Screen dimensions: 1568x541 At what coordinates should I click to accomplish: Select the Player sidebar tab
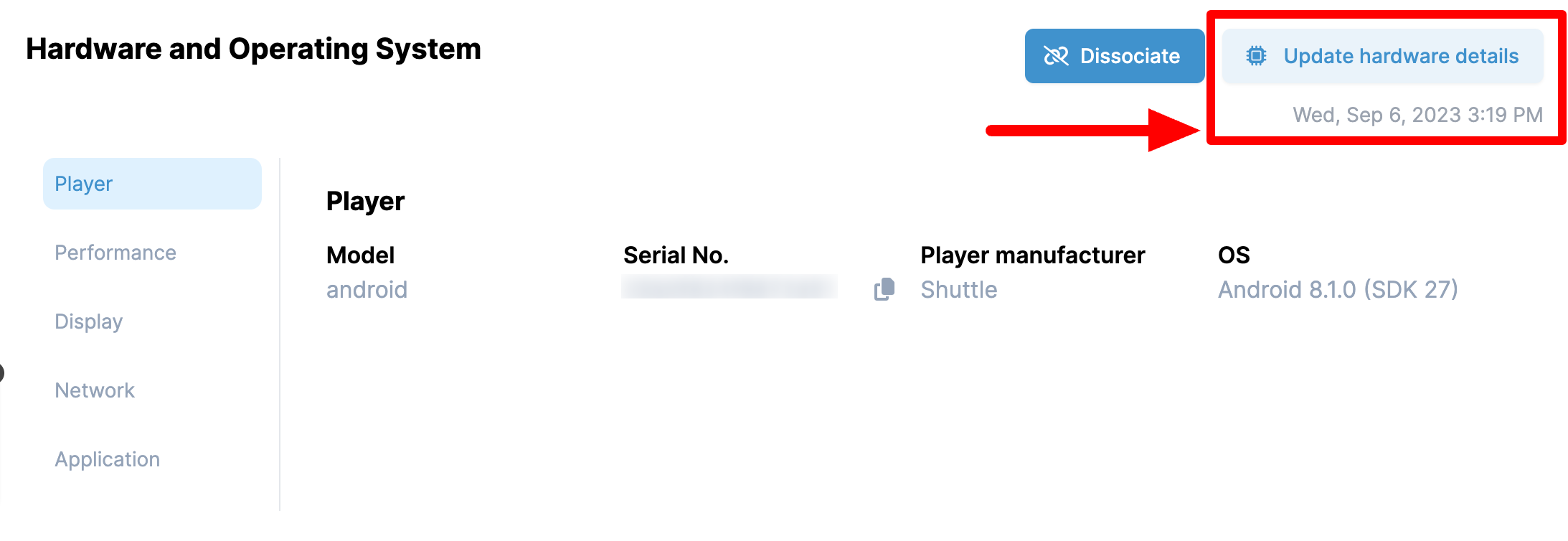point(152,184)
